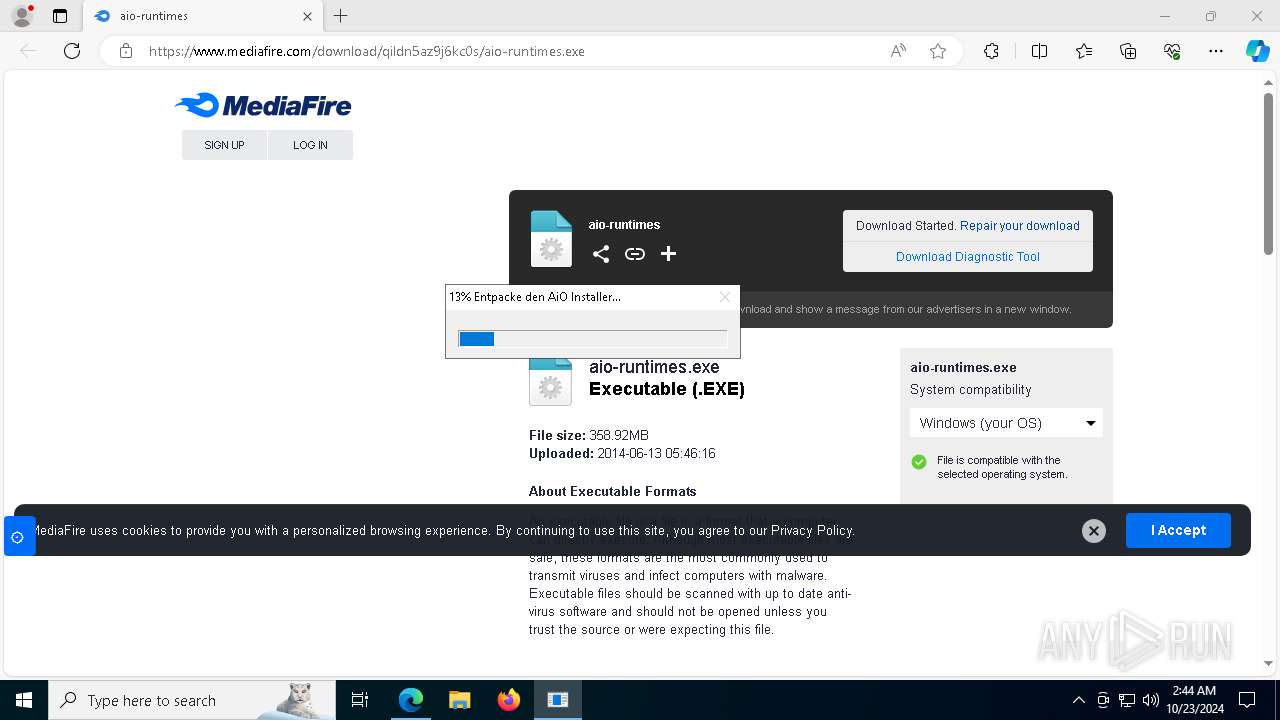Click Repair your download link

click(1020, 226)
